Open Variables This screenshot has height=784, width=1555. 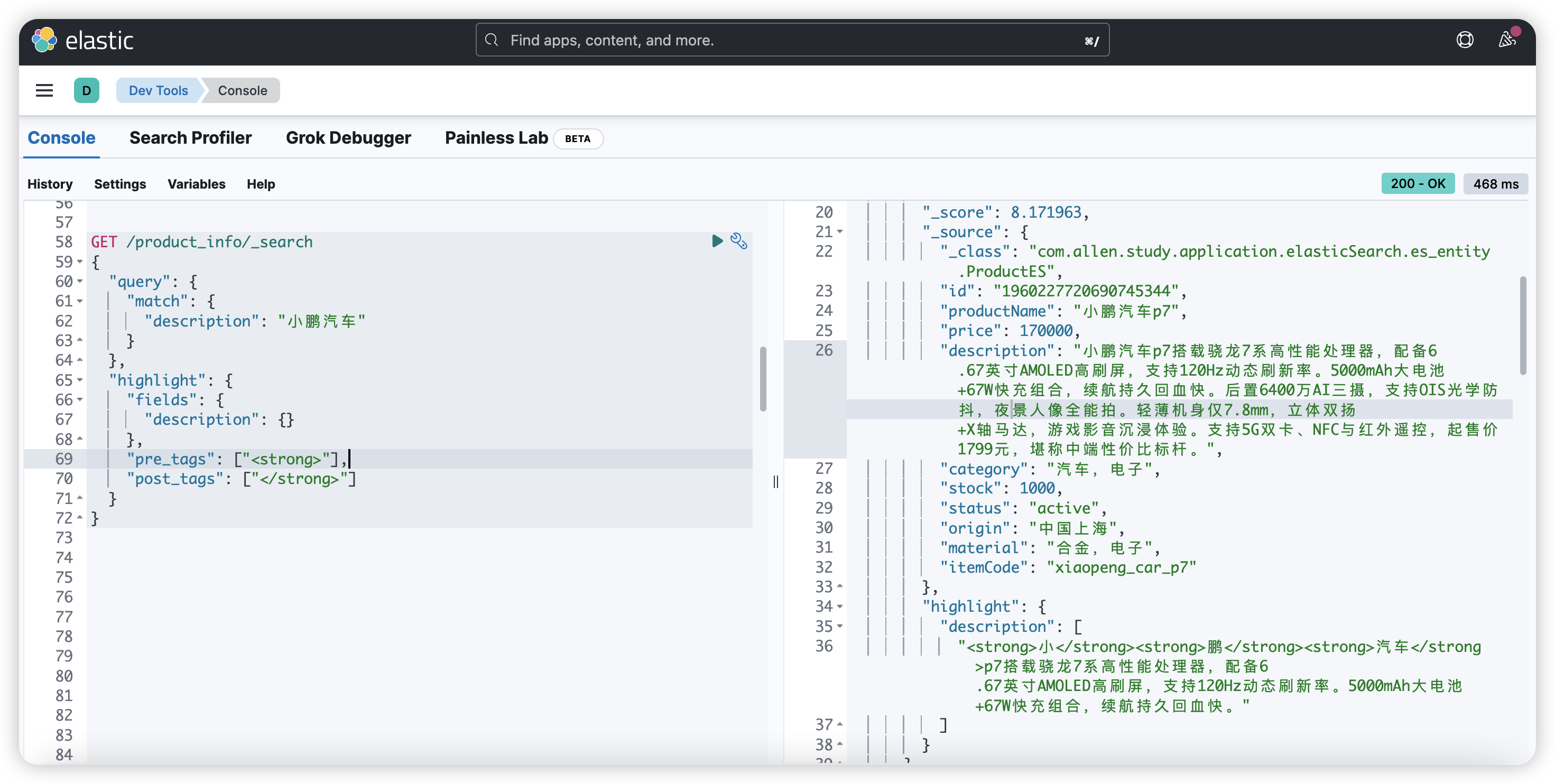[196, 184]
